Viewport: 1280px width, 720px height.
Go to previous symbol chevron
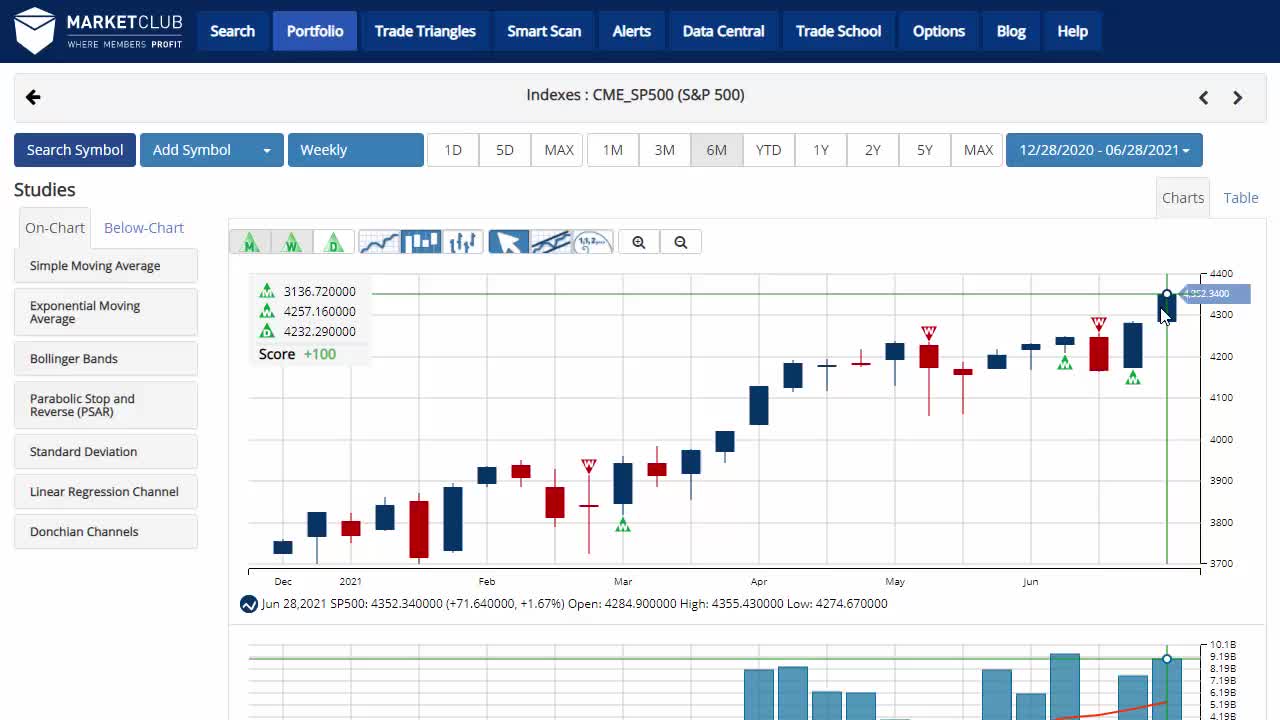click(x=1204, y=97)
